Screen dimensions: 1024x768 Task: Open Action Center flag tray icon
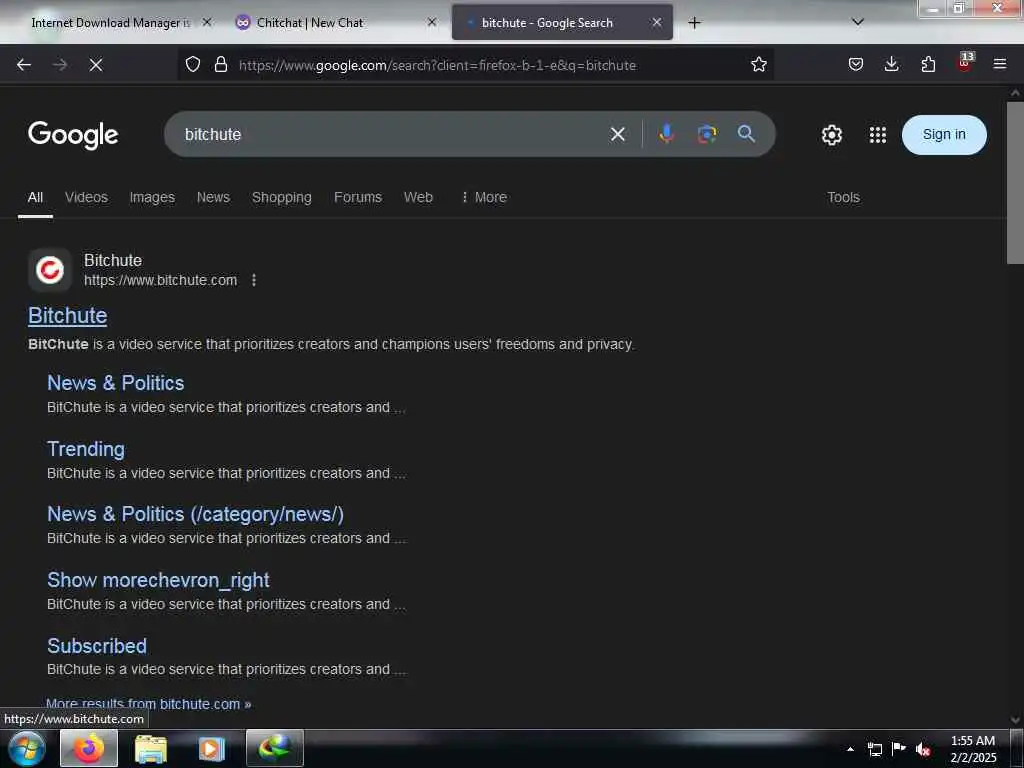point(899,749)
